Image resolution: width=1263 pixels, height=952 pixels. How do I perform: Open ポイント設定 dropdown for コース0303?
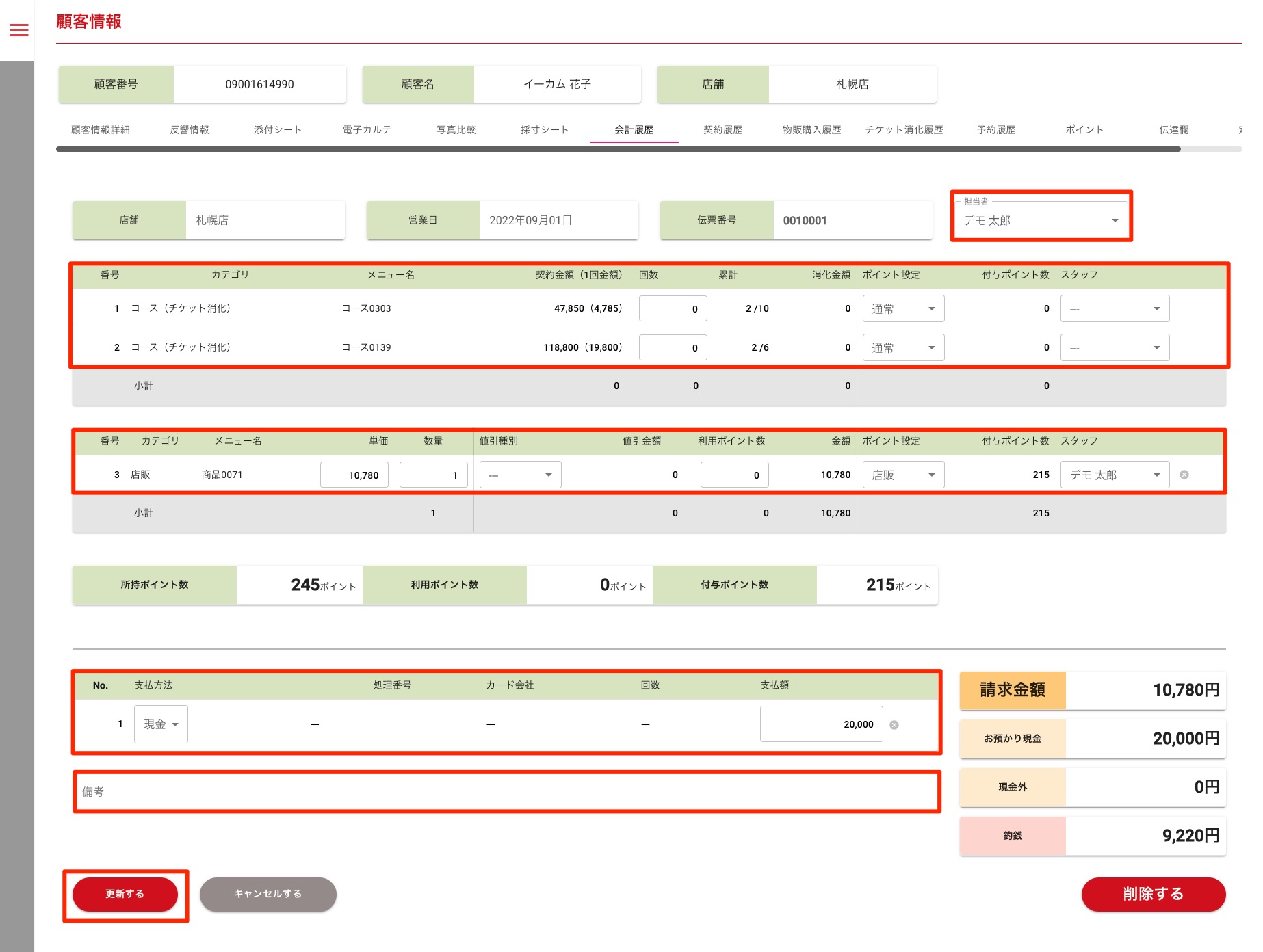[x=902, y=309]
